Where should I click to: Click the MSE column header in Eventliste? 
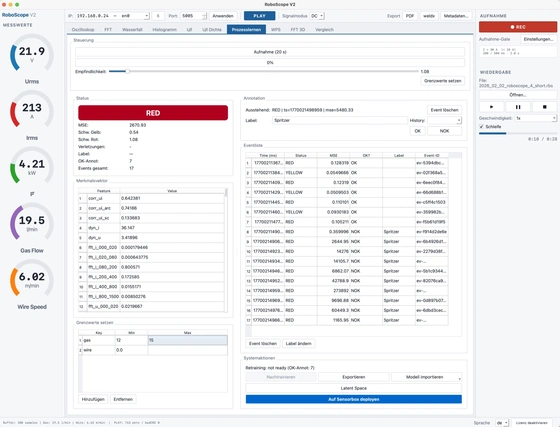(333, 155)
